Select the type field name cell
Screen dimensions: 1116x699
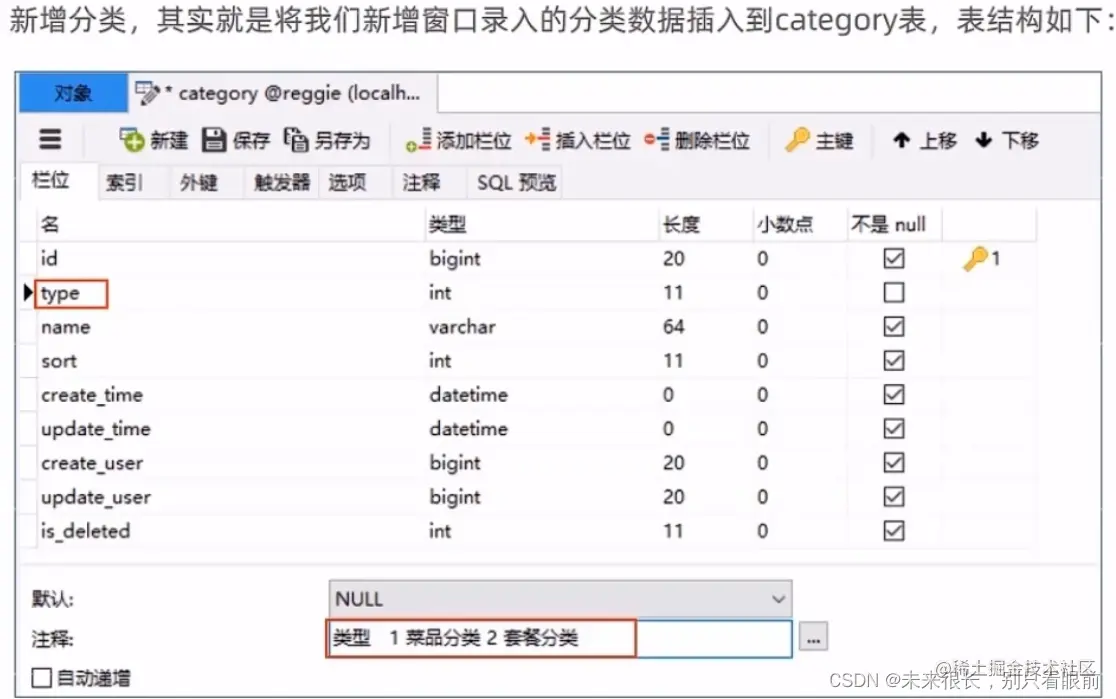click(x=231, y=293)
